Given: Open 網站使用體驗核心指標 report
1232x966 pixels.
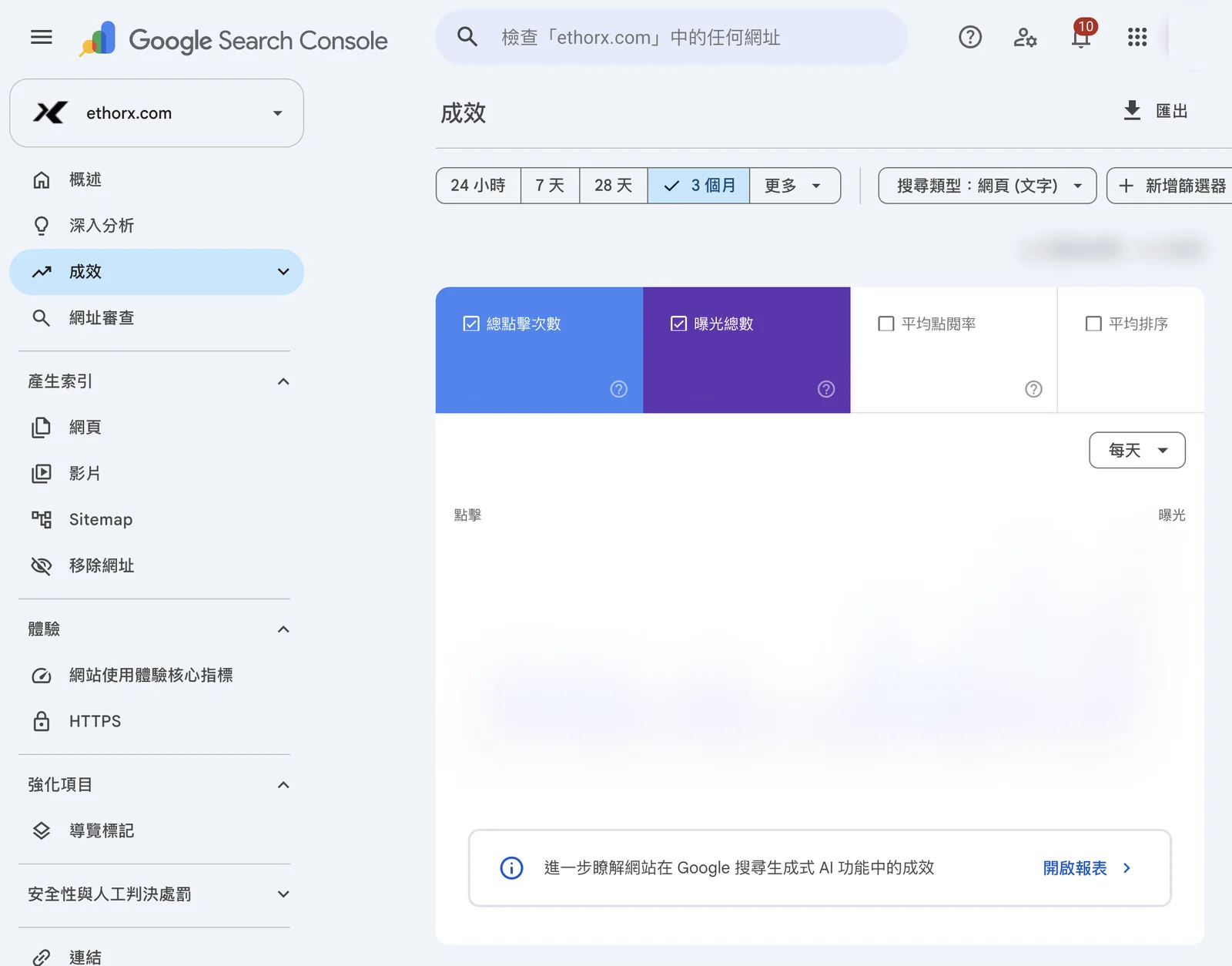Looking at the screenshot, I should 156,676.
